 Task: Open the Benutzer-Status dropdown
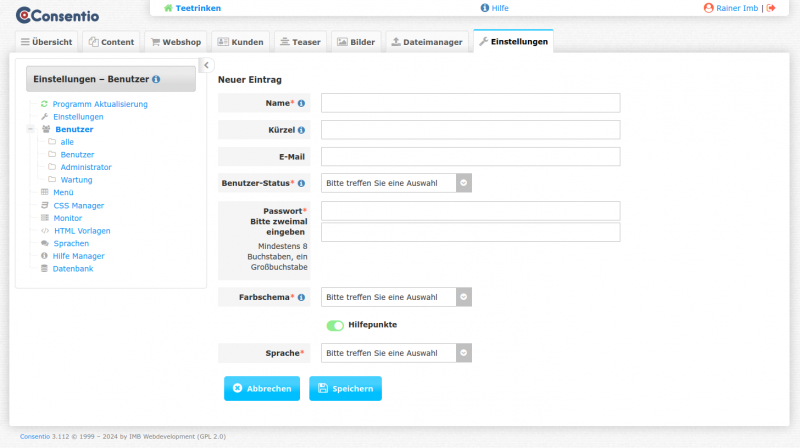pos(395,183)
